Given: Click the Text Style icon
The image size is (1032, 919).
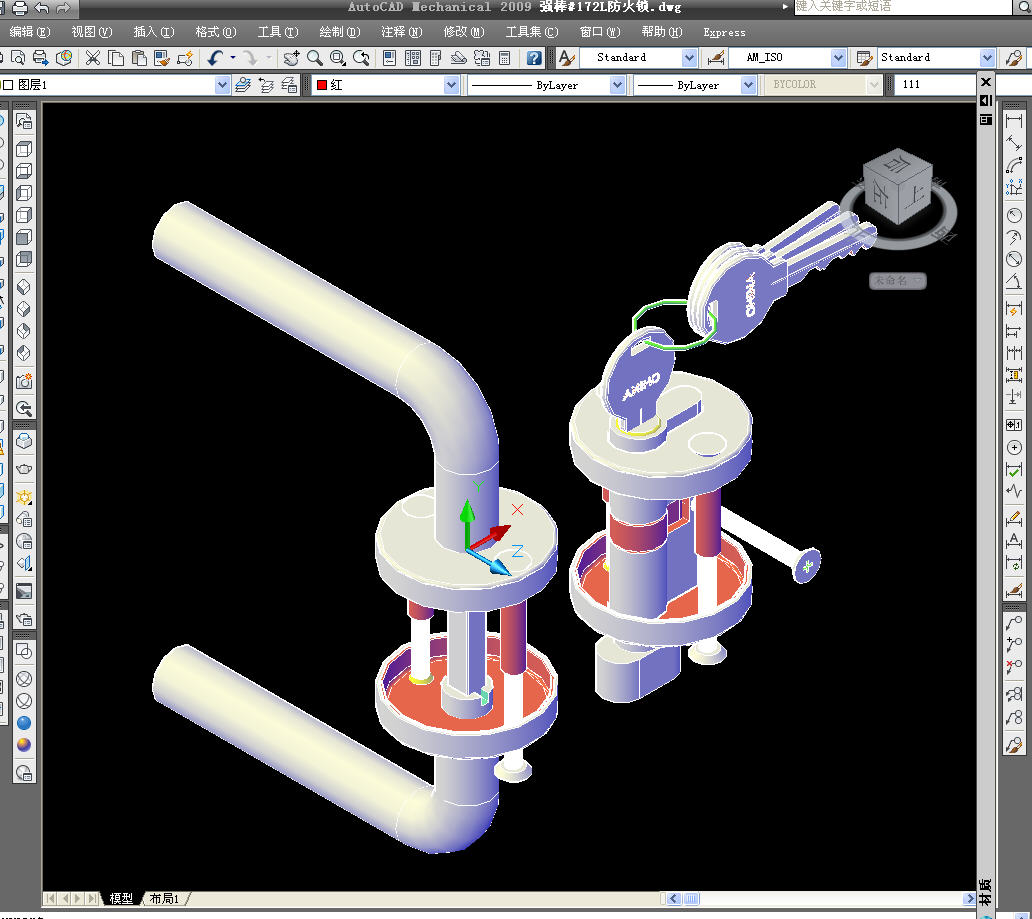Looking at the screenshot, I should click(566, 58).
